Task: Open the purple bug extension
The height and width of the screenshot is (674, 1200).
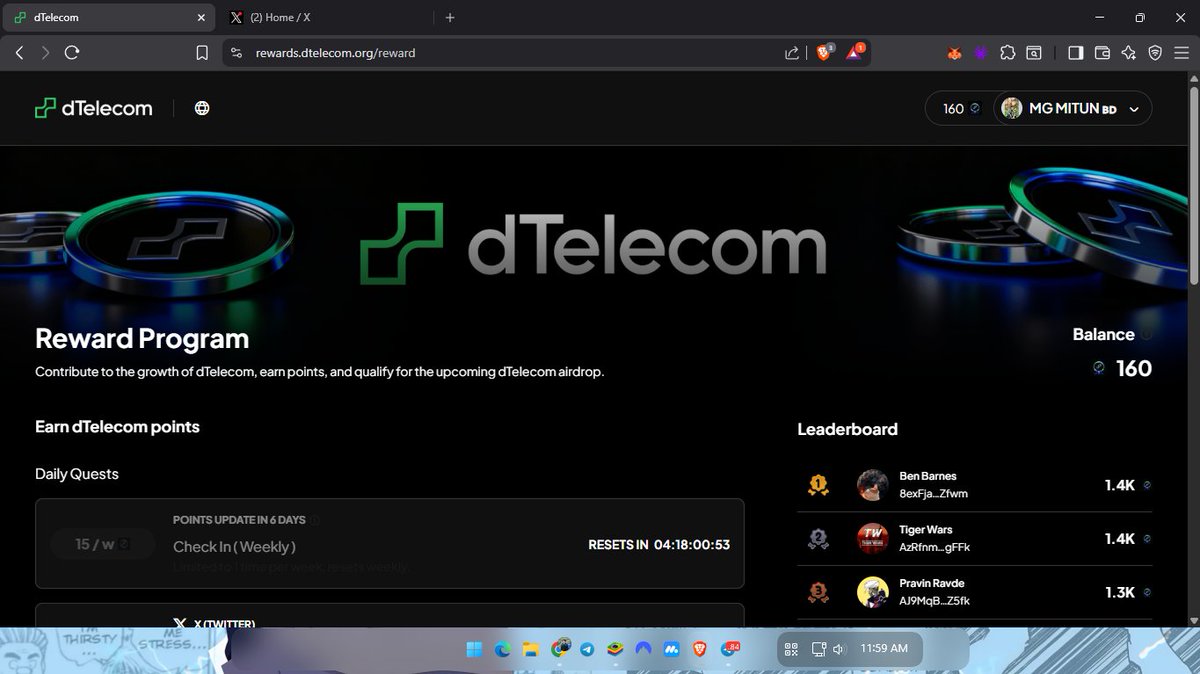Action: point(981,52)
